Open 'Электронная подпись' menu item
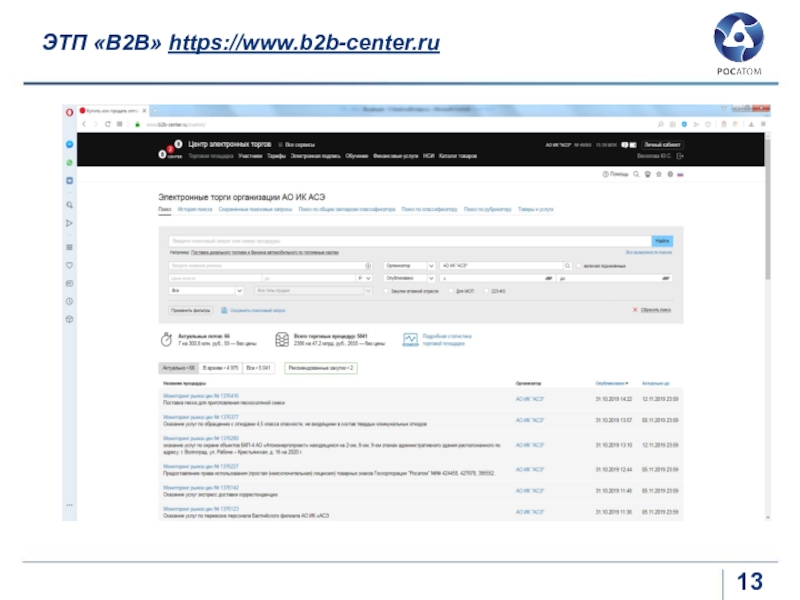Viewport: 800px width, 600px height. pyautogui.click(x=315, y=156)
